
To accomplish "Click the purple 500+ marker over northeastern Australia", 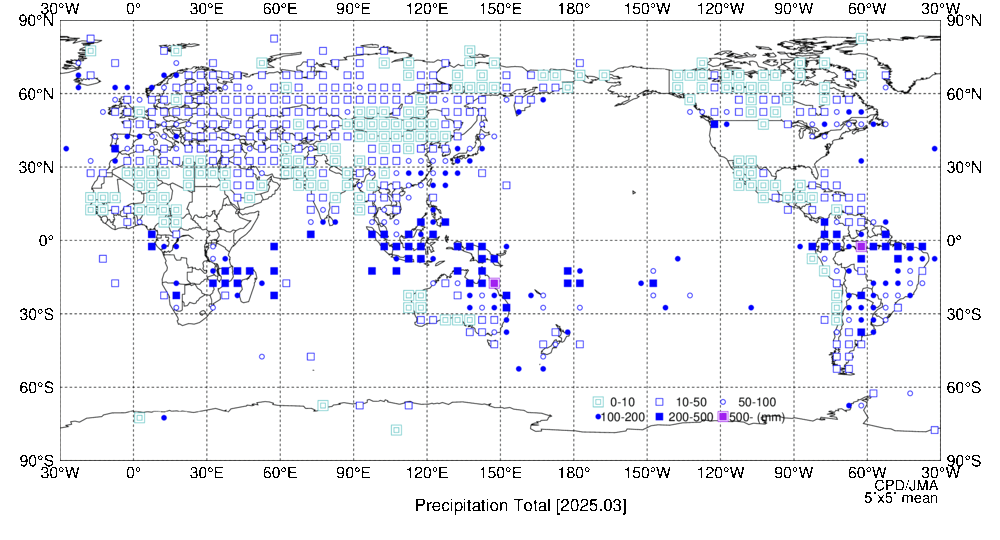I will tap(494, 283).
